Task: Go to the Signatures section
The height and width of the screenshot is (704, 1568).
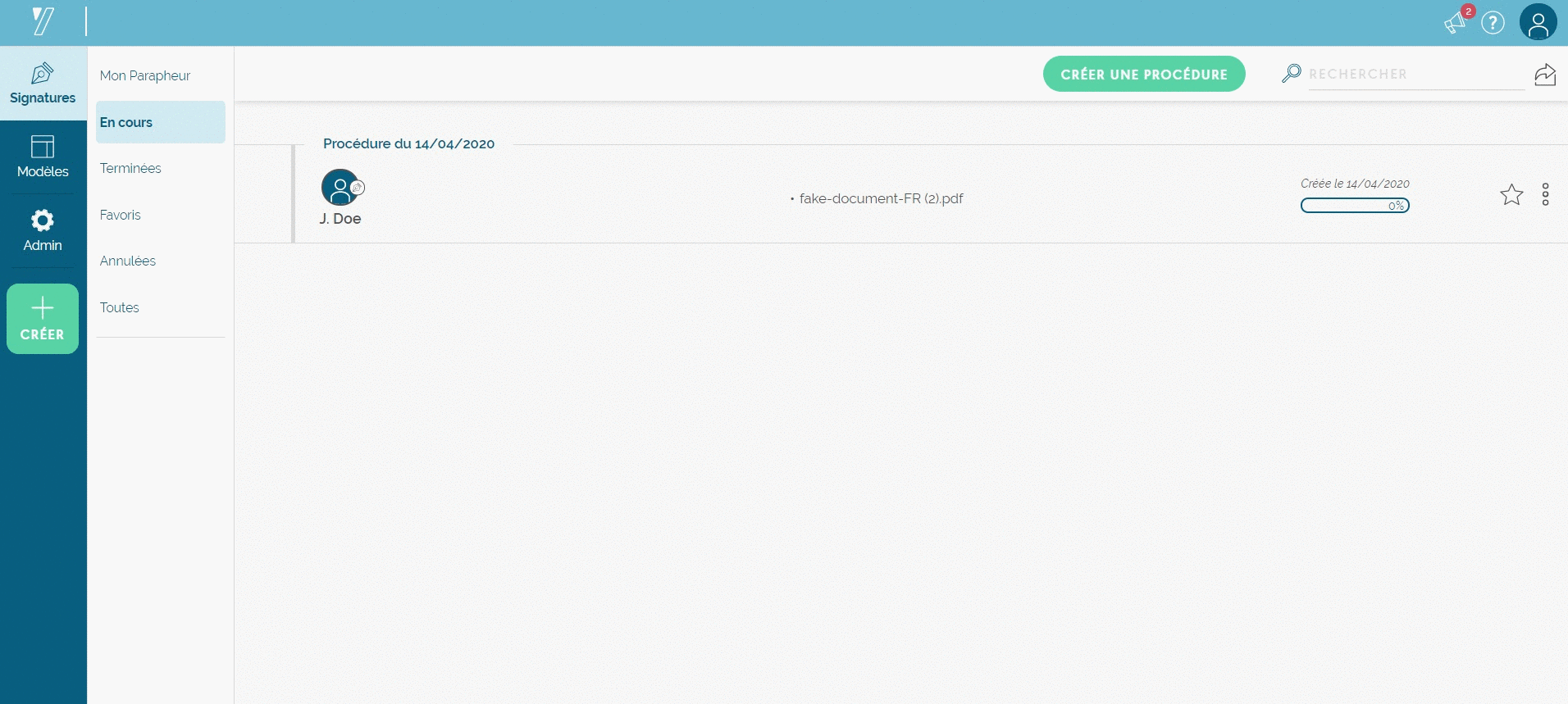Action: tap(43, 84)
